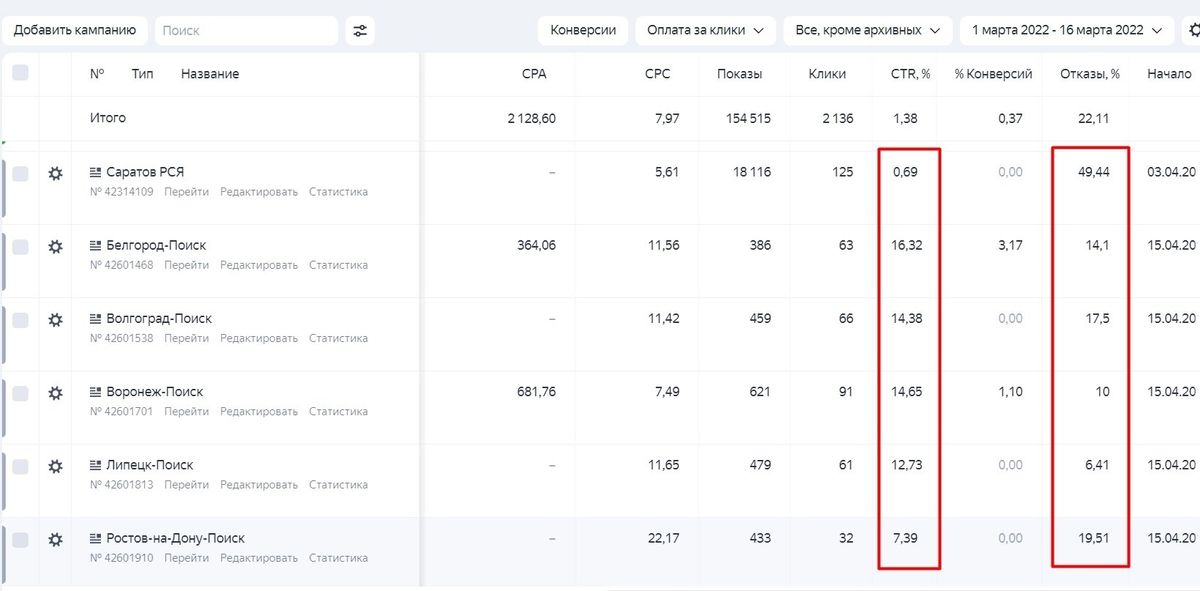The image size is (1200, 591).
Task: Click the campaign number № 42601701
Action: coord(121,411)
